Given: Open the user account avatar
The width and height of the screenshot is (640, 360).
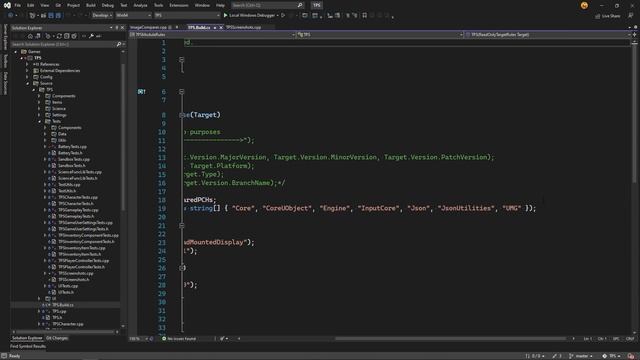Looking at the screenshot, I should point(584,5).
